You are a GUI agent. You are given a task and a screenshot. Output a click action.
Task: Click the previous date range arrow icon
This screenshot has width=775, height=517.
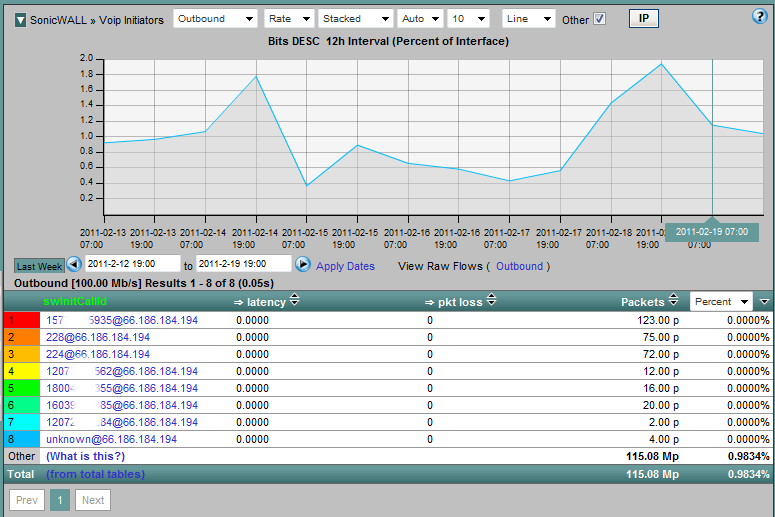74,265
